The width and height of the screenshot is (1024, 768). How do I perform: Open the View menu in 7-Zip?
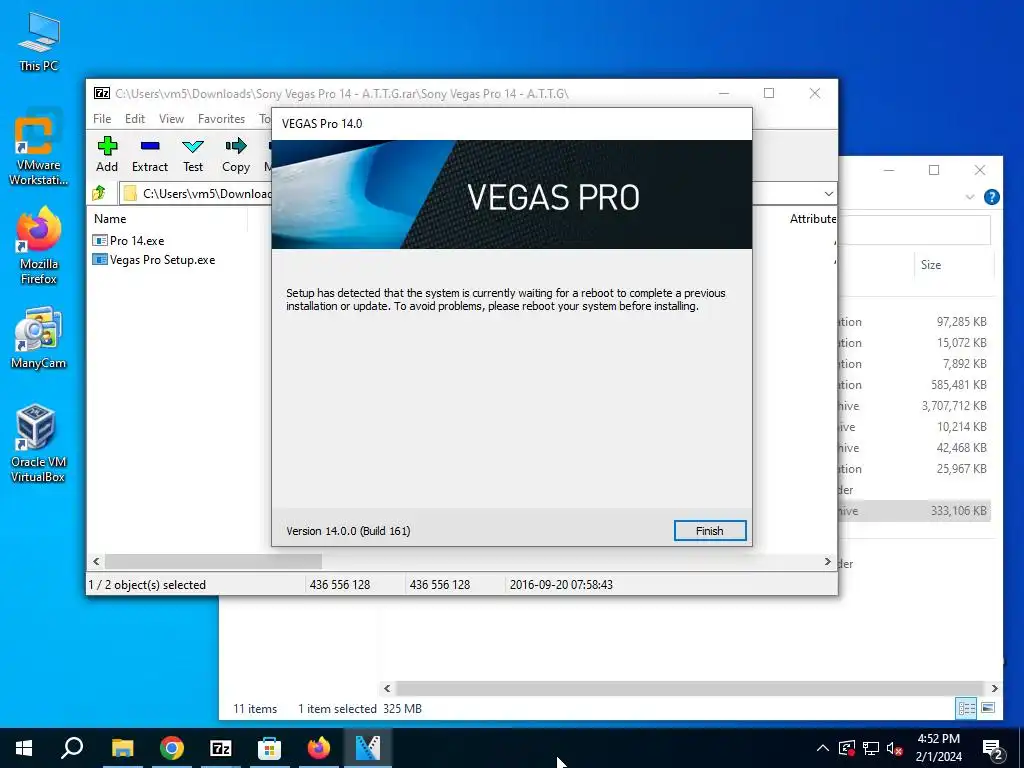pos(171,119)
